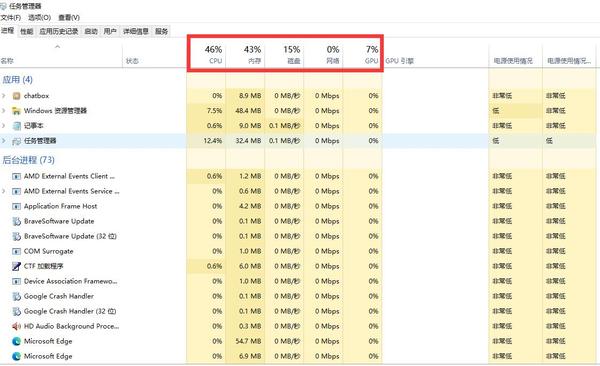Screen dimensions: 600x366
Task: Click the BraveSoftware Update icon (non 32-bit)
Action: click(16, 221)
